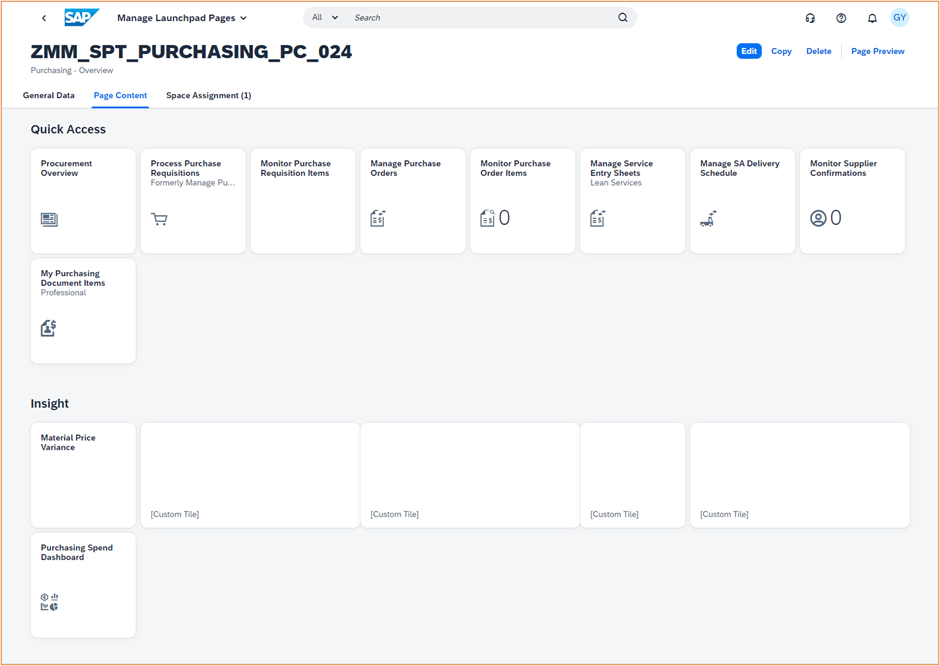The width and height of the screenshot is (940, 666).
Task: Switch to the General Data tab
Action: point(49,95)
